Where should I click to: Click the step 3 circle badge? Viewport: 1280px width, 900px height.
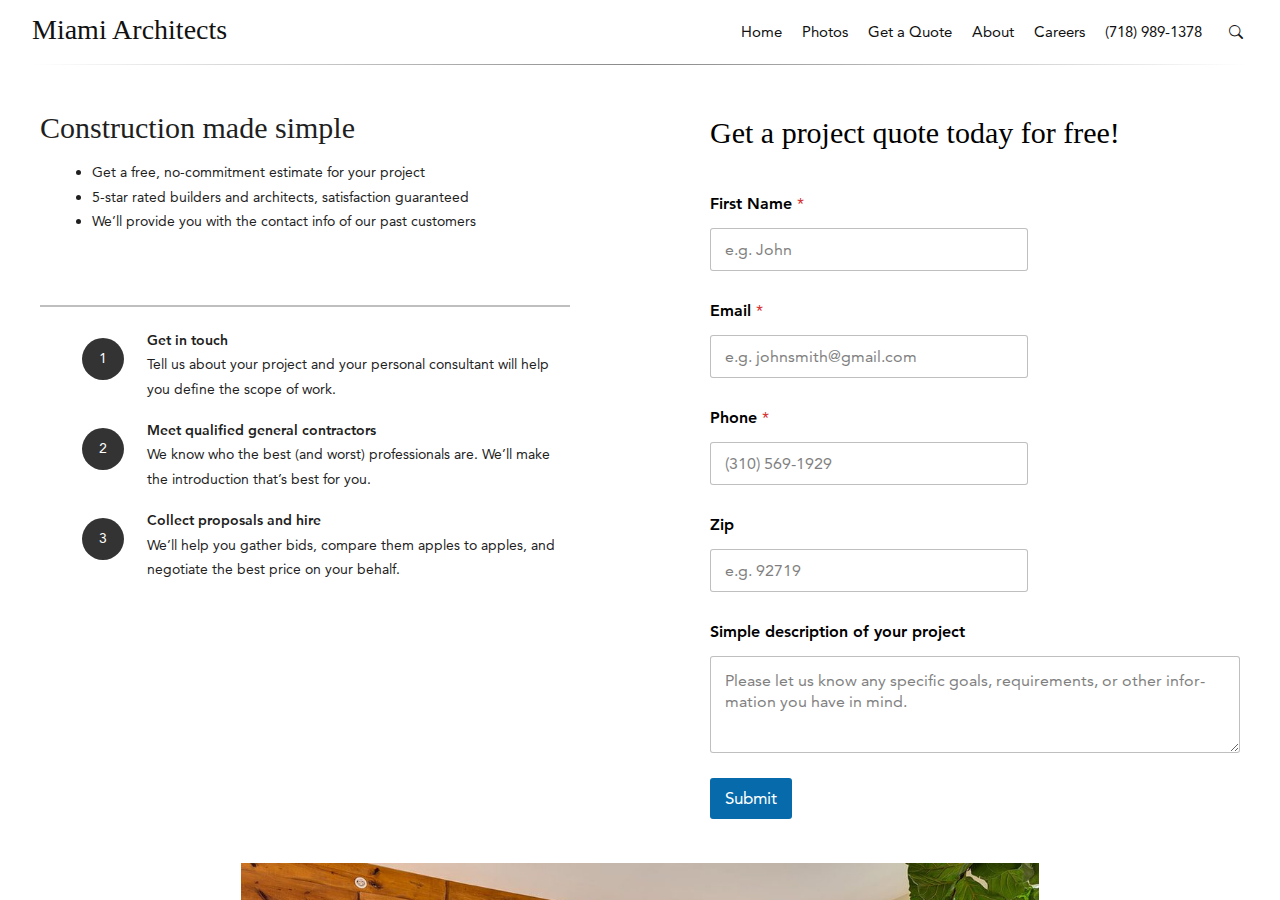103,539
